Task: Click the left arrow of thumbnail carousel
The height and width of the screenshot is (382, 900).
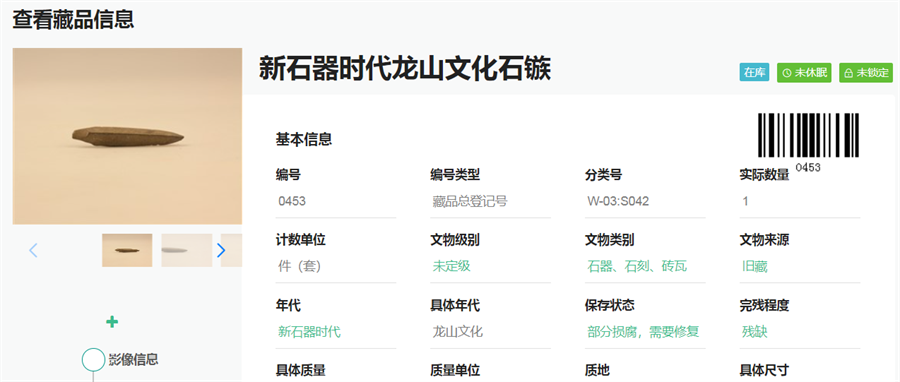Action: (x=33, y=250)
